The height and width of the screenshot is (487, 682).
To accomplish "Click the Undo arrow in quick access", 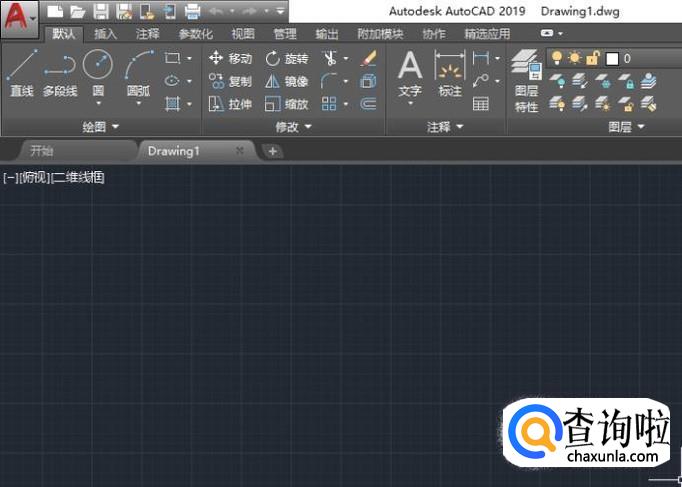I will point(216,11).
